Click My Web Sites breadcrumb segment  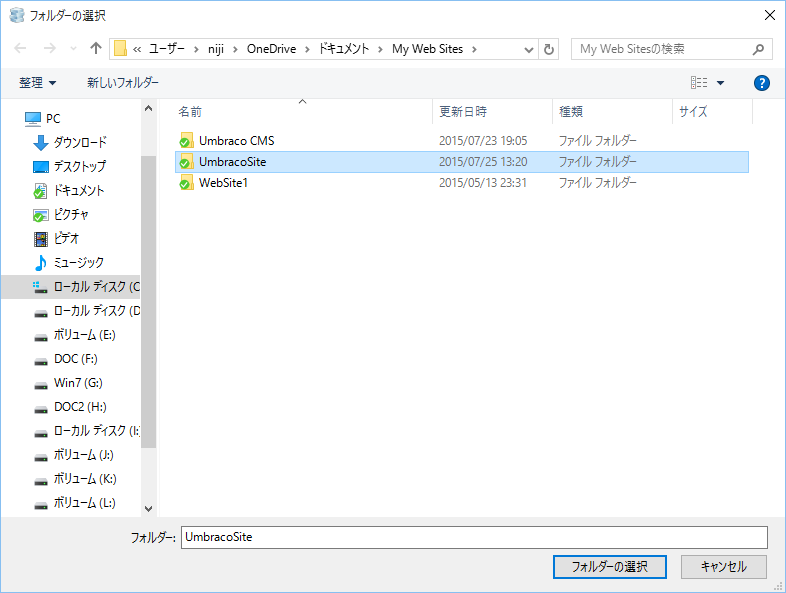click(428, 49)
